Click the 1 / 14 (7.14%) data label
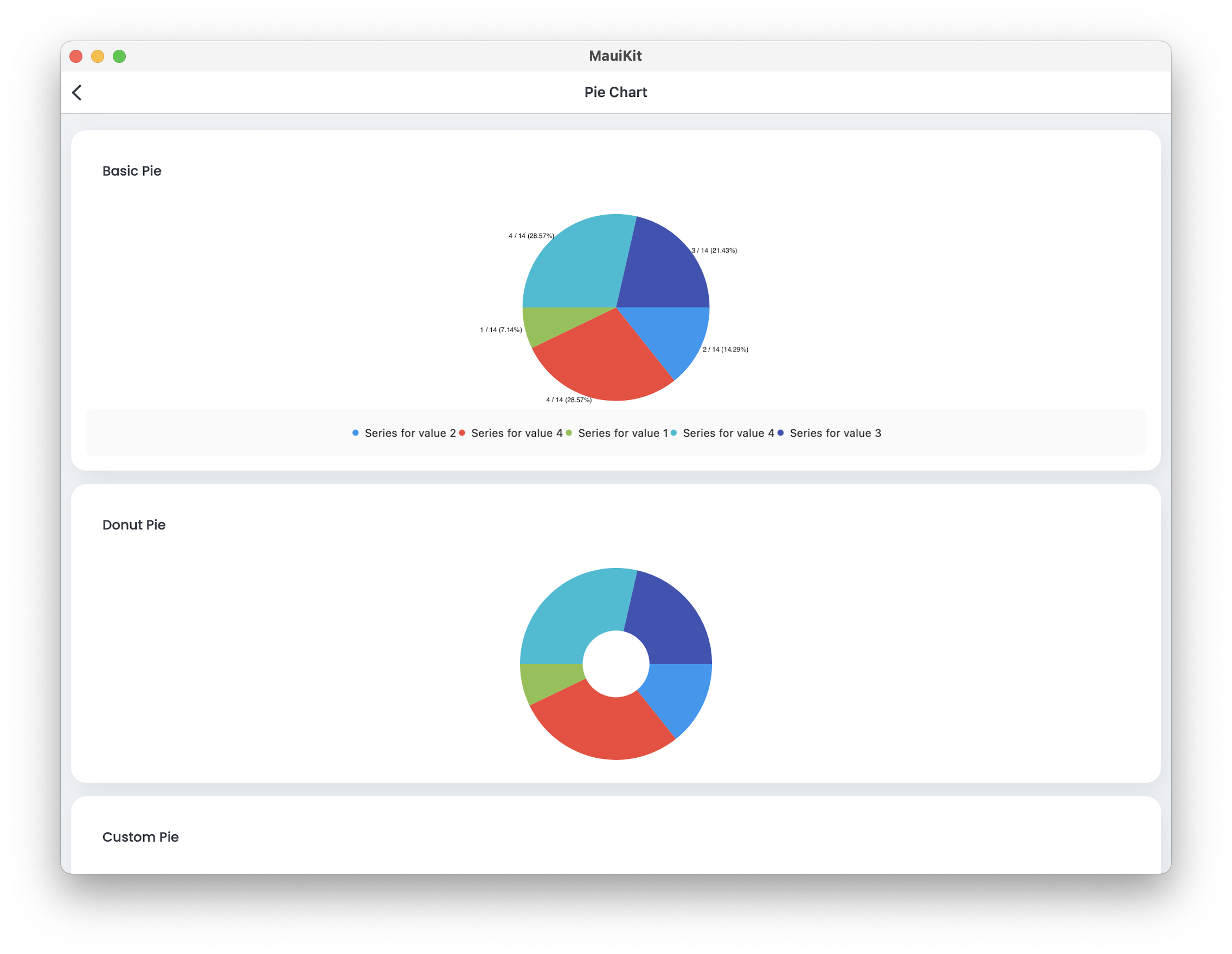 coord(501,330)
